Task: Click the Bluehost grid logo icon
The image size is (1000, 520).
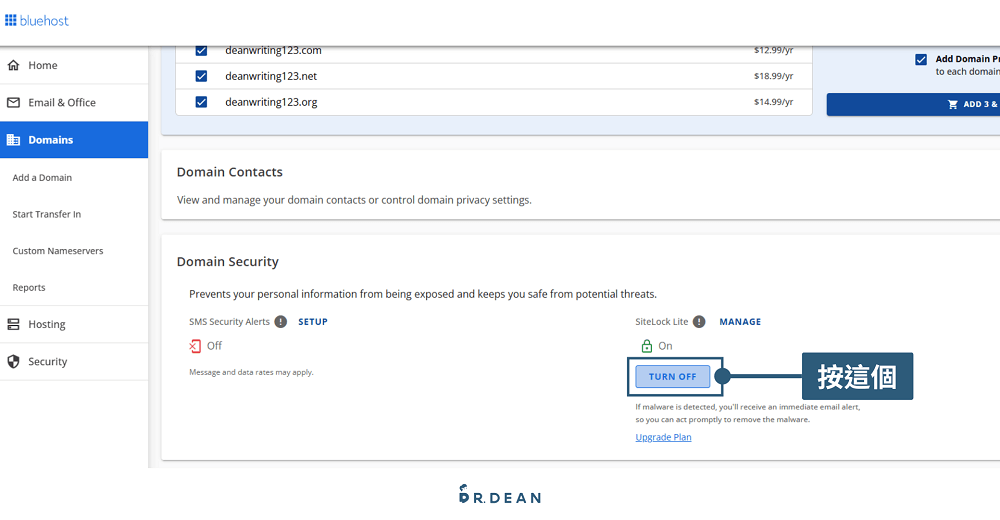Action: coord(11,20)
